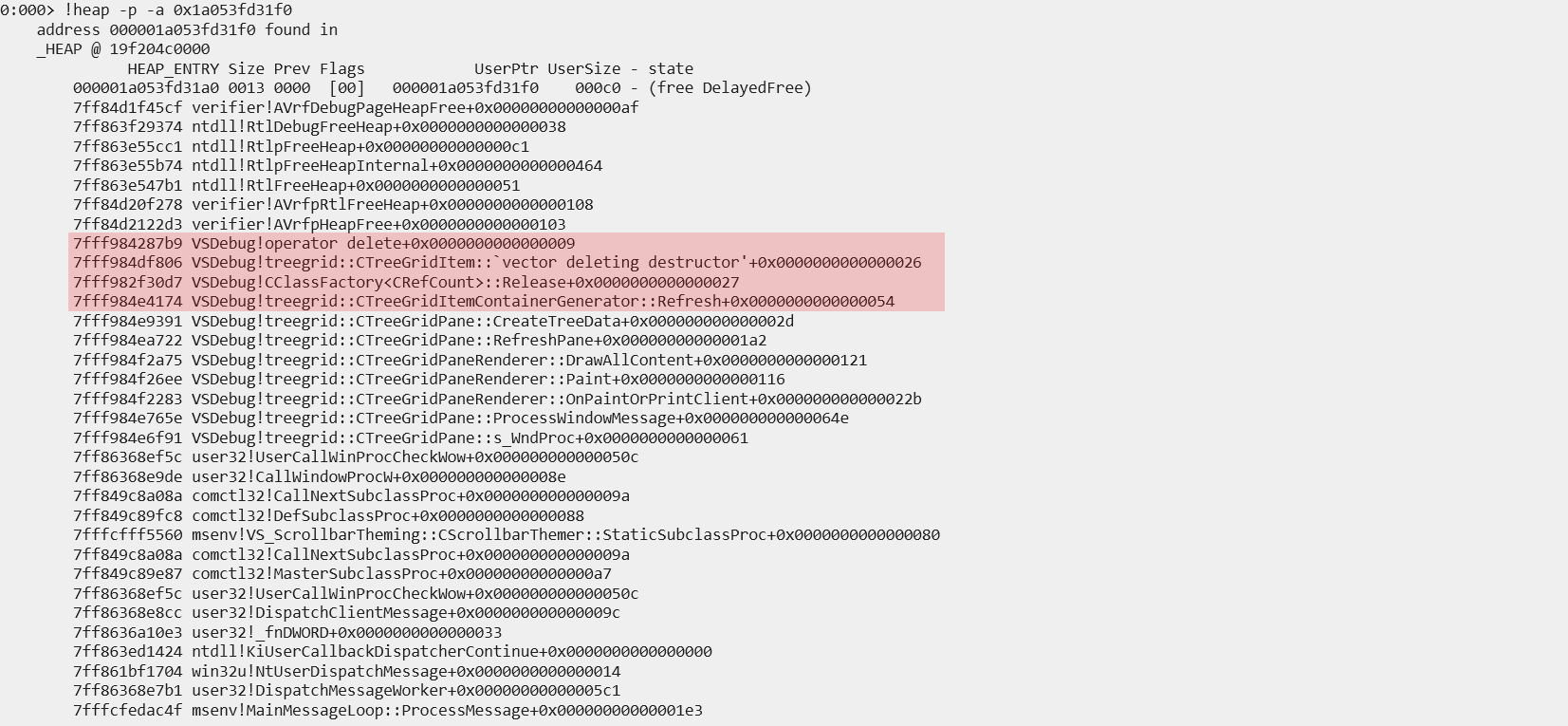The image size is (1568, 726).
Task: Click the CTreeGridPaneRenderer::DrawAllContent frame
Action: (470, 361)
